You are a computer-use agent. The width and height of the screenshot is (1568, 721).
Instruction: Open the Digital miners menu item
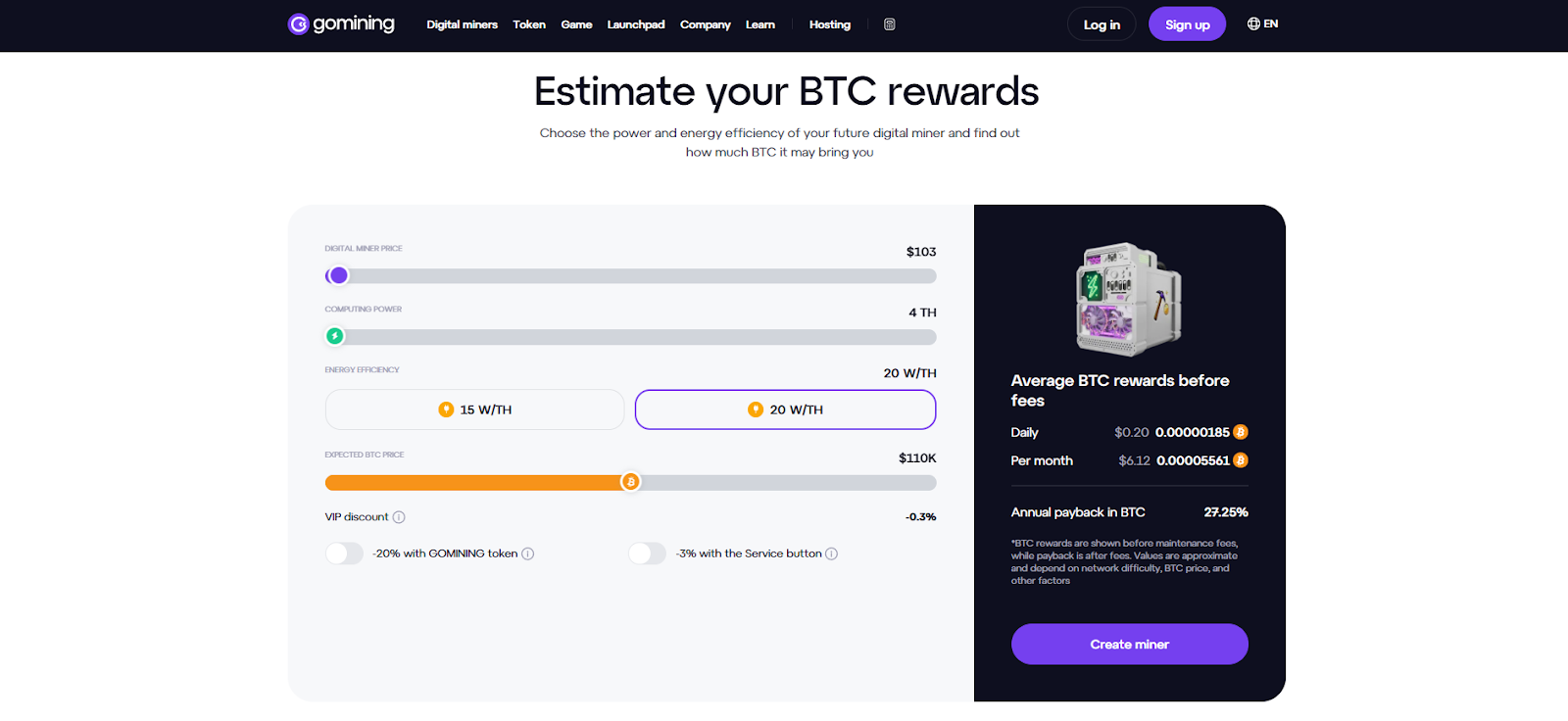[x=462, y=24]
